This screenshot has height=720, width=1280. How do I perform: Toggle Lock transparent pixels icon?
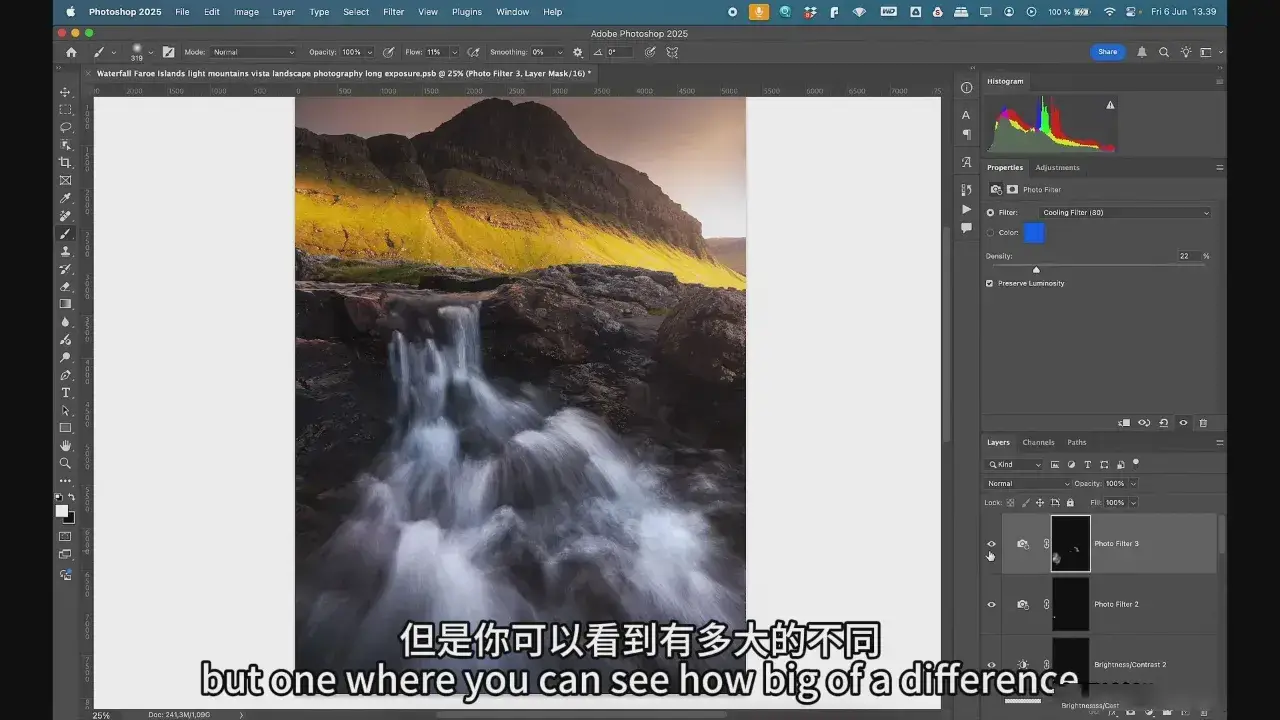(1010, 502)
